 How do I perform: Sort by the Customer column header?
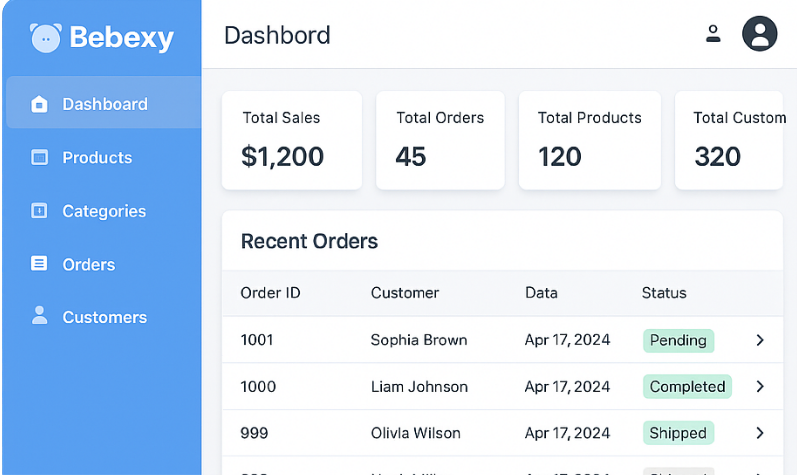(x=404, y=293)
